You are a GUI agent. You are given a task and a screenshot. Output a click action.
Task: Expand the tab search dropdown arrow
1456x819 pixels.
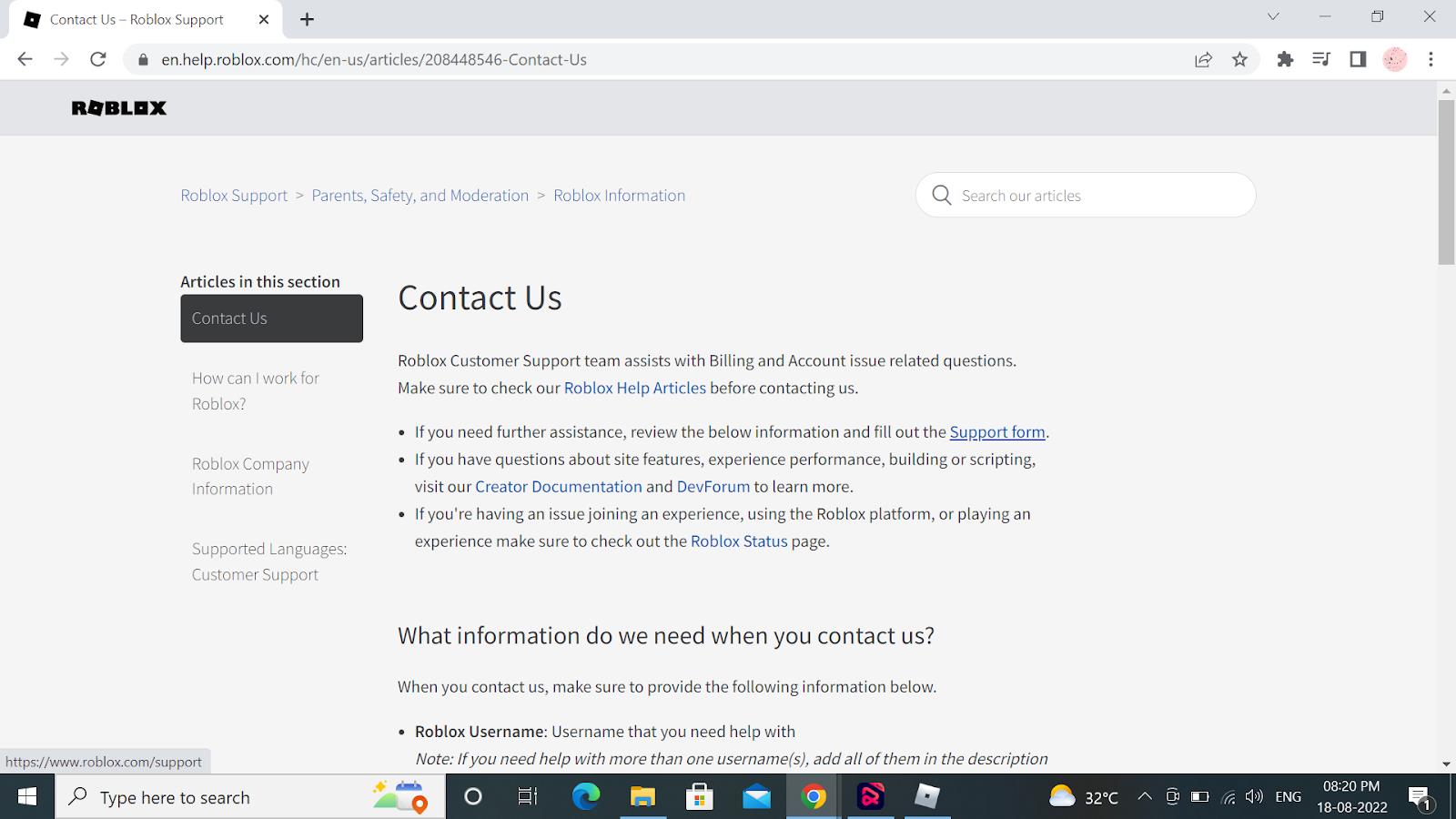tap(1273, 16)
